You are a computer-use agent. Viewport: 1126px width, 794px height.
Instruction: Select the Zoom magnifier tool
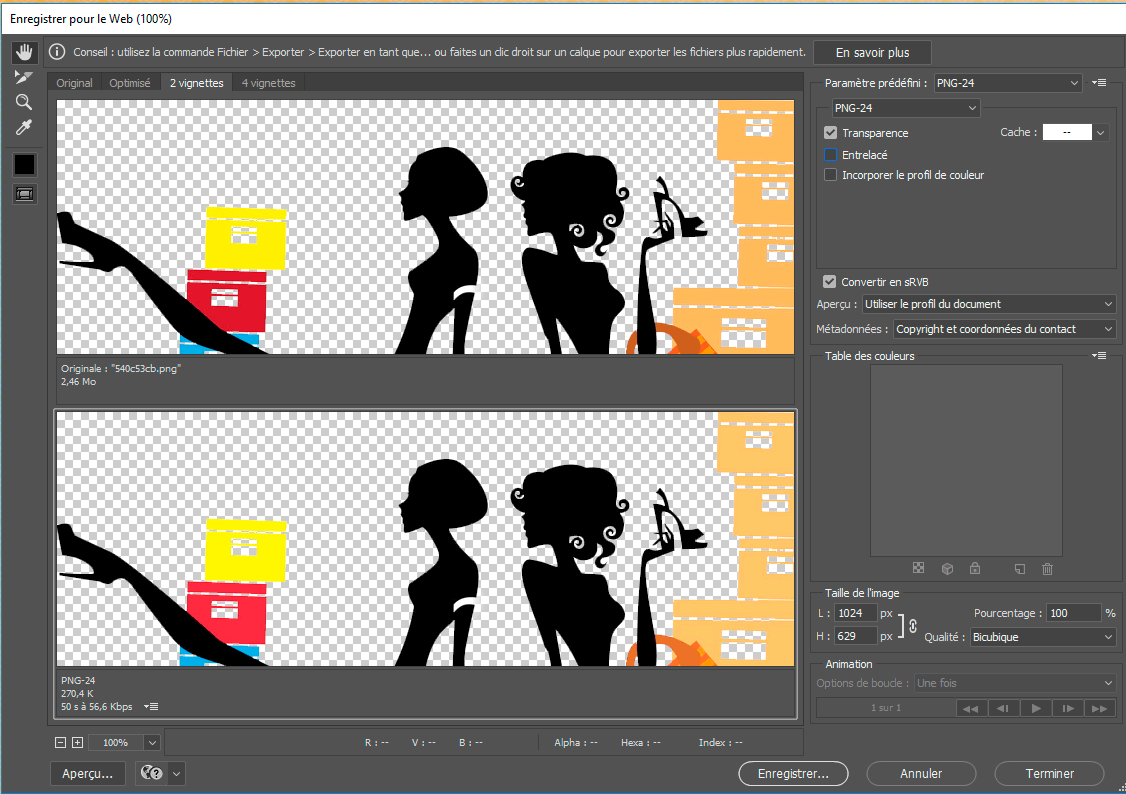click(x=24, y=102)
